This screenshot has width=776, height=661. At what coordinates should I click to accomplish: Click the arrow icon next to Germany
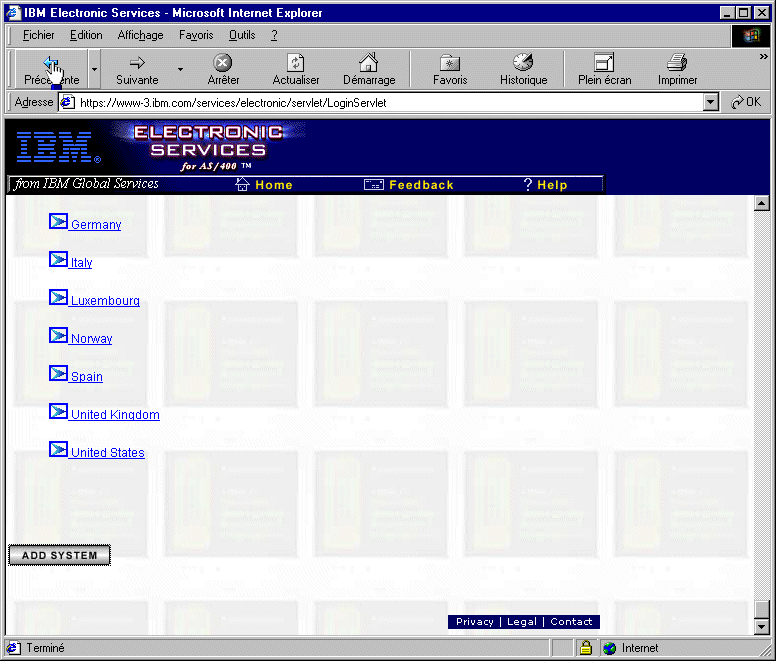[58, 221]
